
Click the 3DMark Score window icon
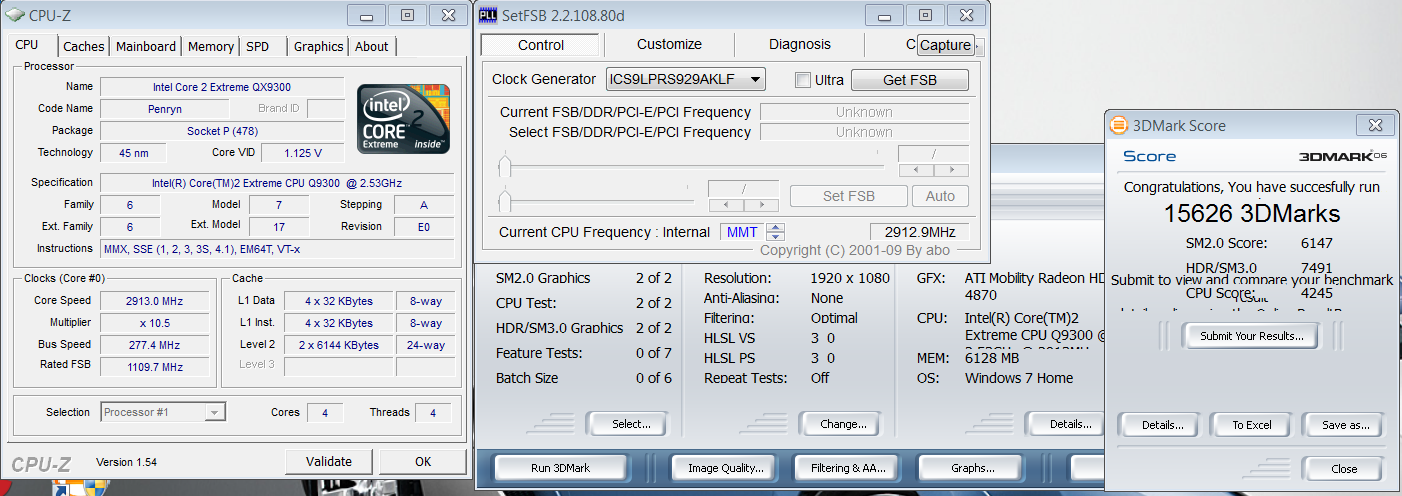pyautogui.click(x=1119, y=125)
